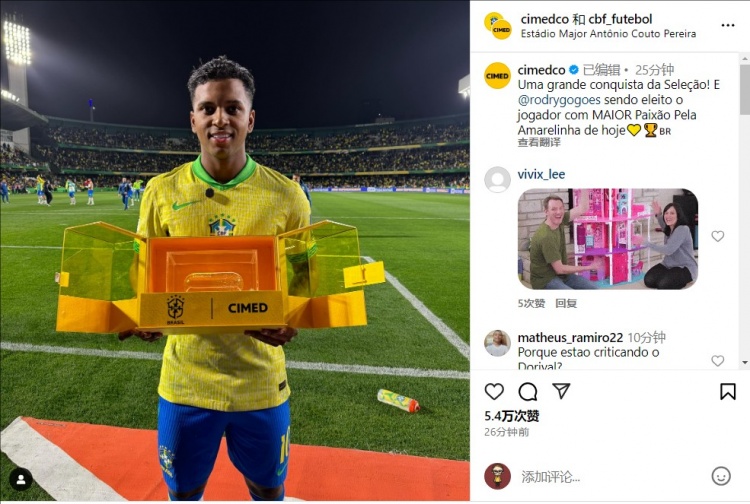
Task: Share post with paper plane icon
Action: tap(561, 391)
